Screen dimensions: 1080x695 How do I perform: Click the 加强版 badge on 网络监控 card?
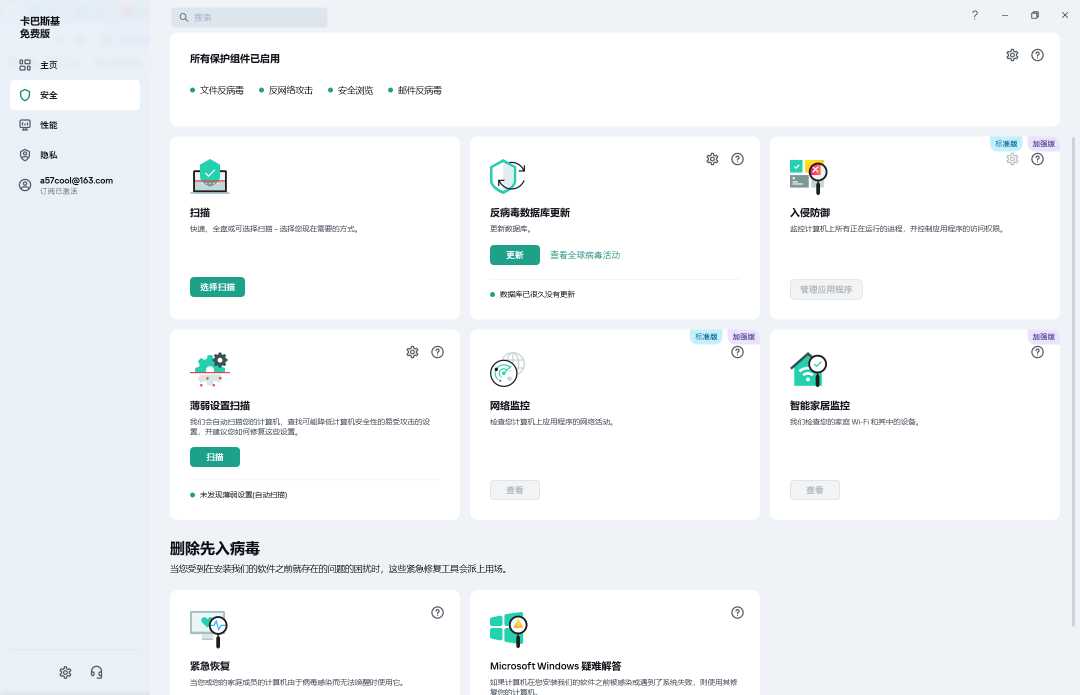point(743,336)
